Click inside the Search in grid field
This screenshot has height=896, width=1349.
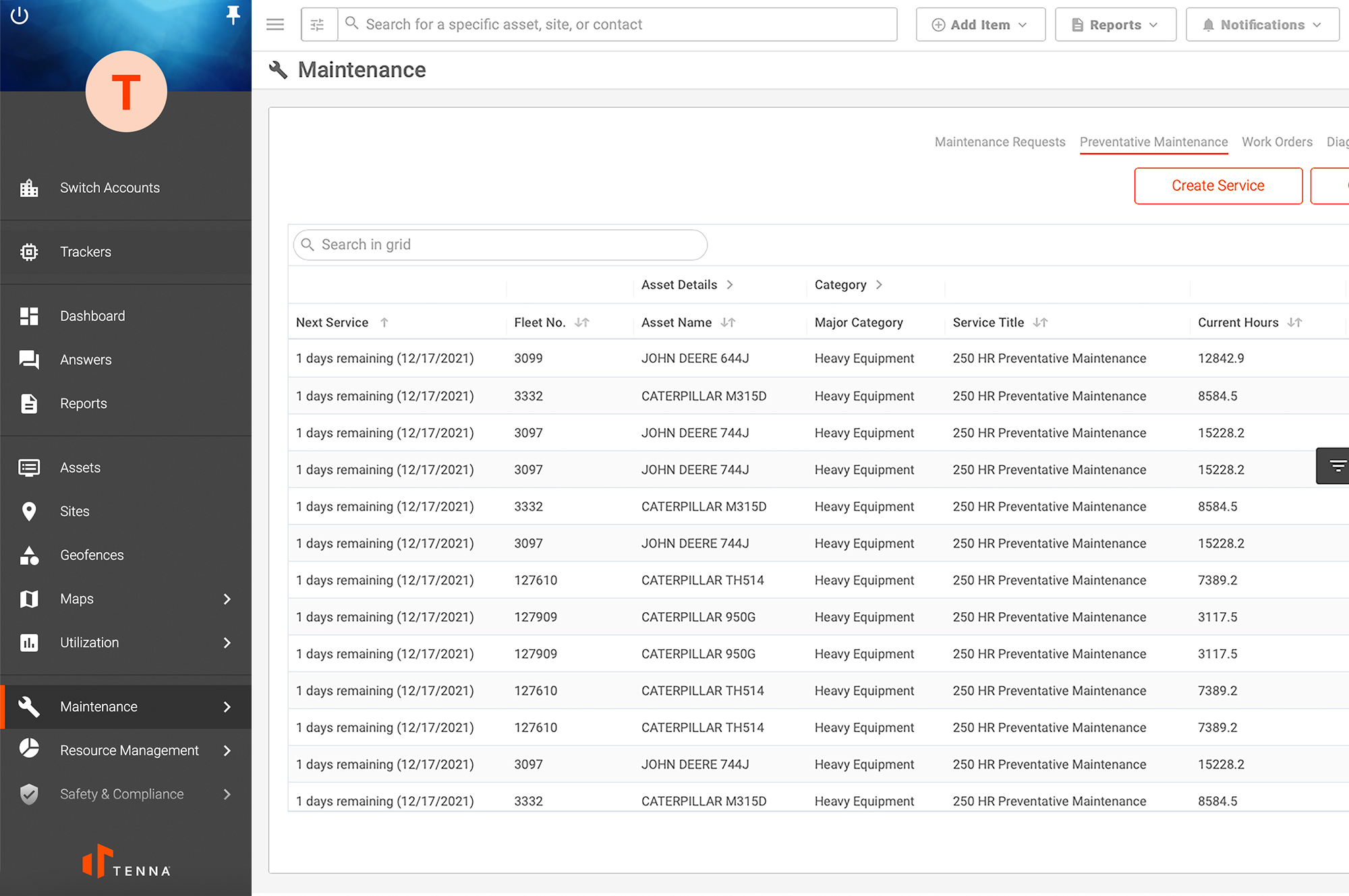(499, 245)
